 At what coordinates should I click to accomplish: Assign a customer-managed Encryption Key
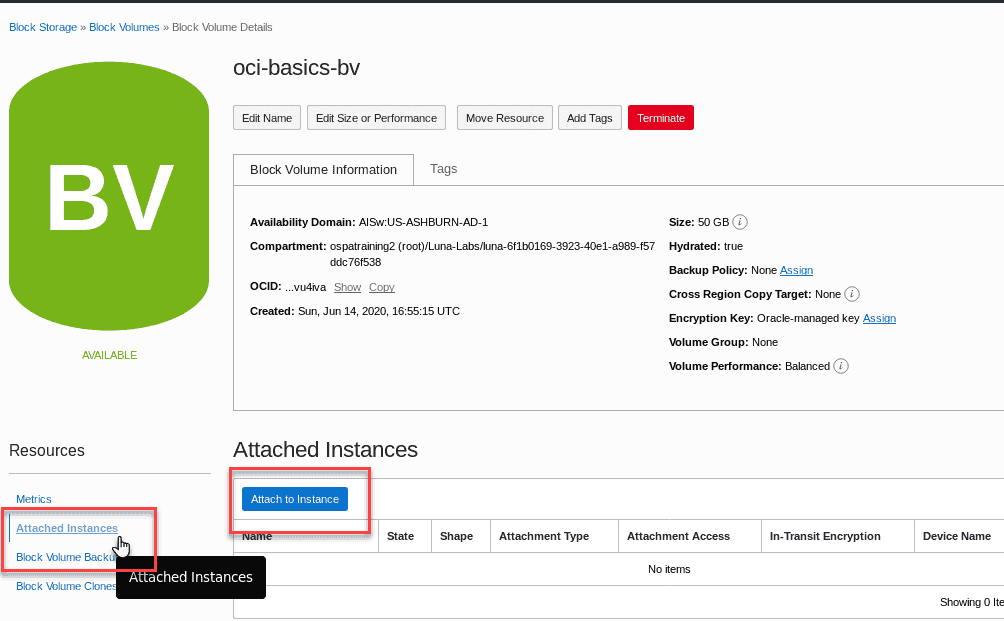879,318
